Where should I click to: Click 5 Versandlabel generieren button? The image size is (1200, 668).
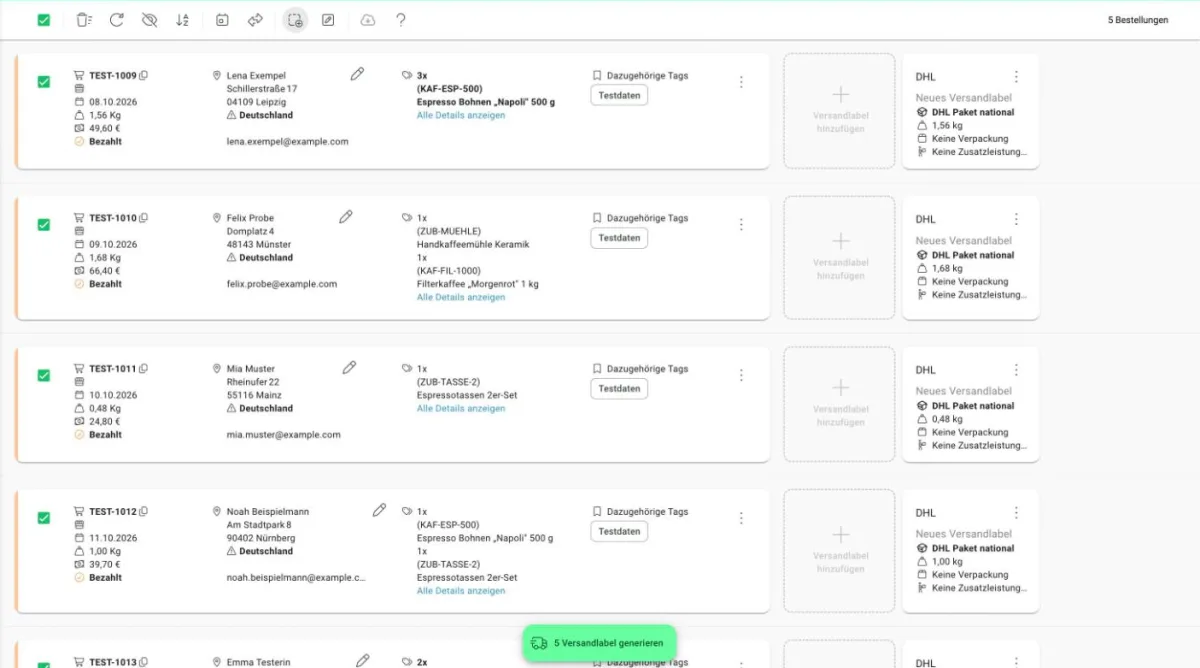599,643
